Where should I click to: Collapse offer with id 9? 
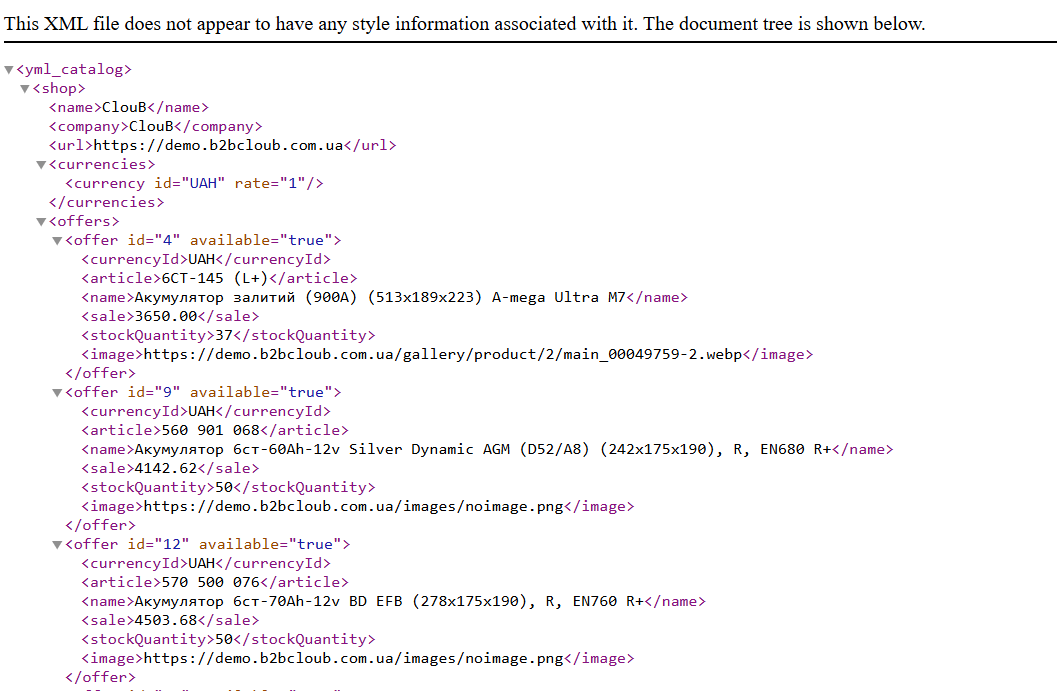pos(57,393)
